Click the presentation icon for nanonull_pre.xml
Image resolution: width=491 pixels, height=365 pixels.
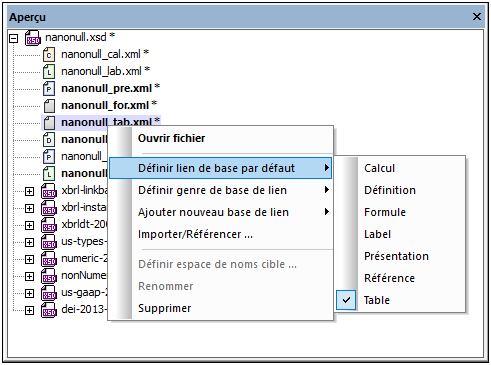[x=49, y=89]
